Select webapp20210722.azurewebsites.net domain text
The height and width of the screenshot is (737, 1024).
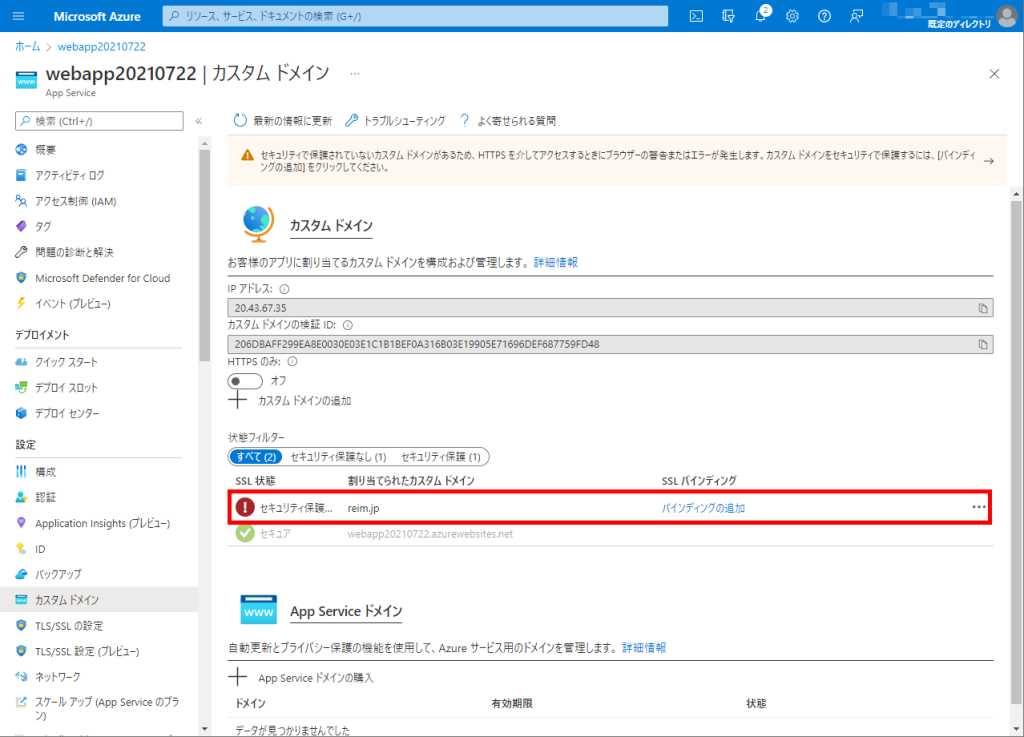(430, 534)
